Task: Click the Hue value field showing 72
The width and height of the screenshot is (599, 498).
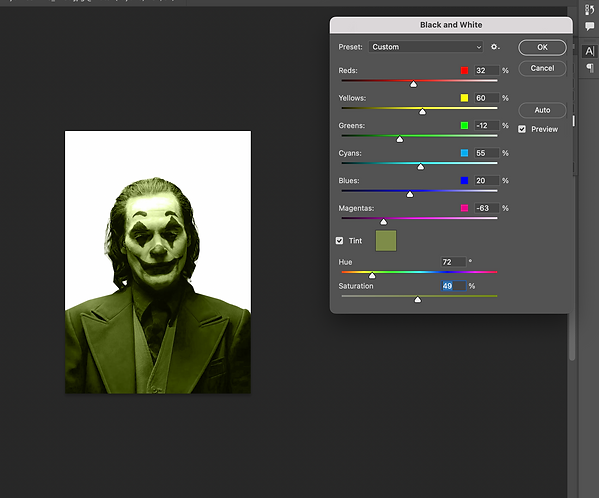Action: pos(453,262)
